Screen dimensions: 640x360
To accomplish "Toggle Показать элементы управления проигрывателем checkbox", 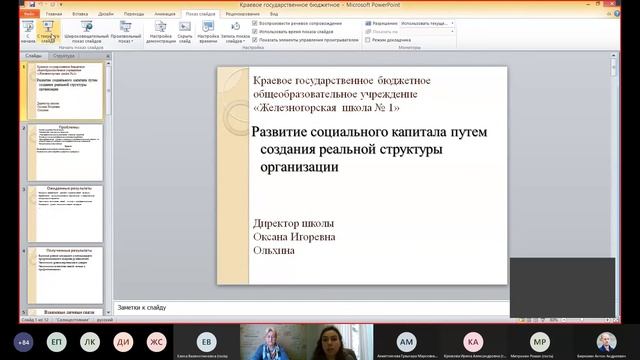I will tap(255, 40).
